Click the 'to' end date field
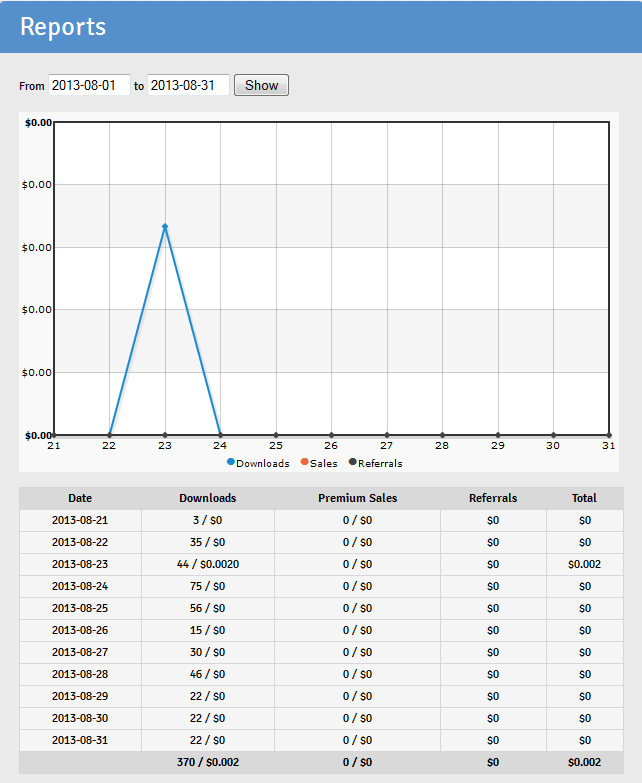The image size is (642, 783). click(x=188, y=86)
